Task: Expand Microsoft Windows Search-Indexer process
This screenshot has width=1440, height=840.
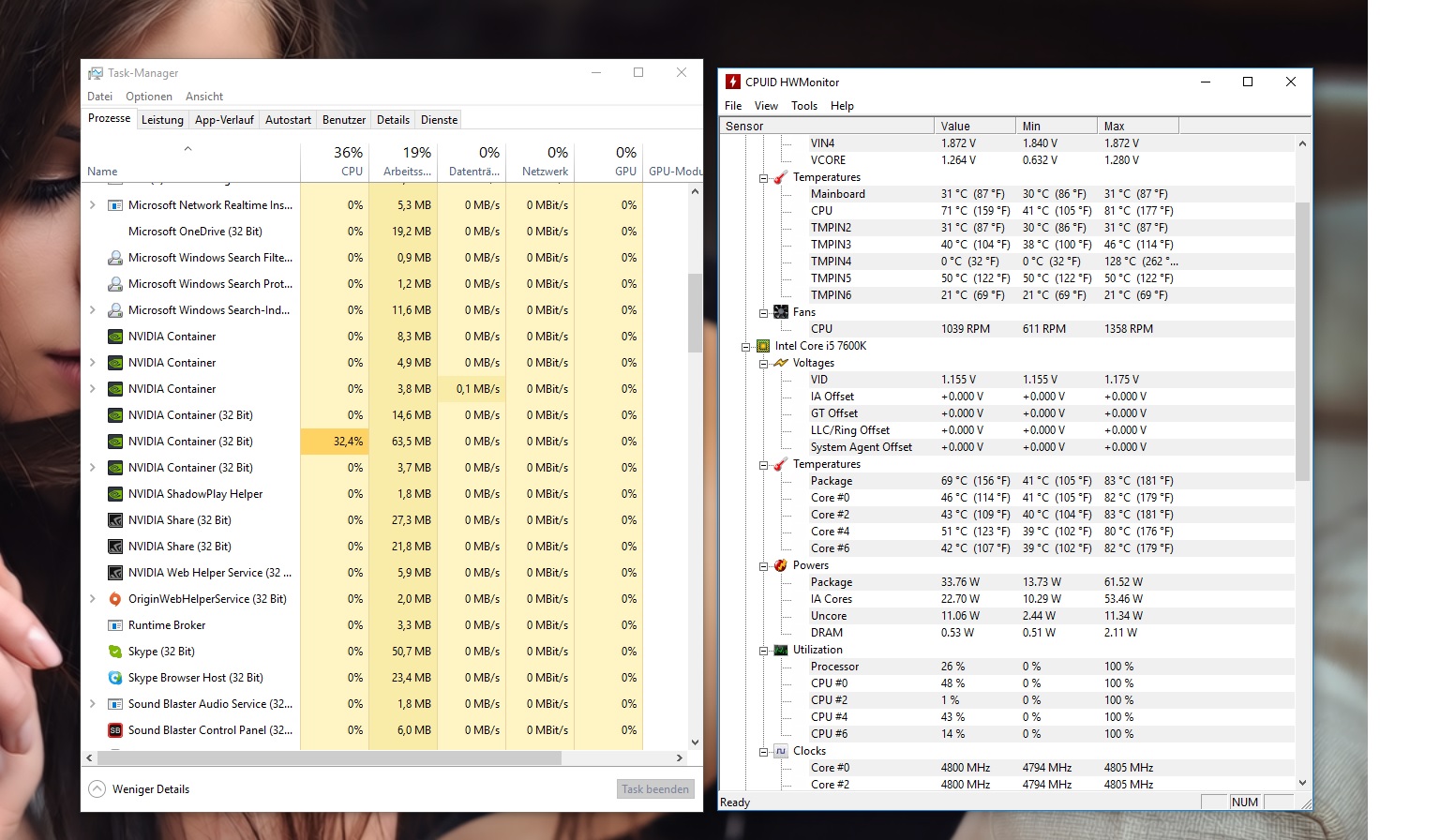Action: (92, 310)
